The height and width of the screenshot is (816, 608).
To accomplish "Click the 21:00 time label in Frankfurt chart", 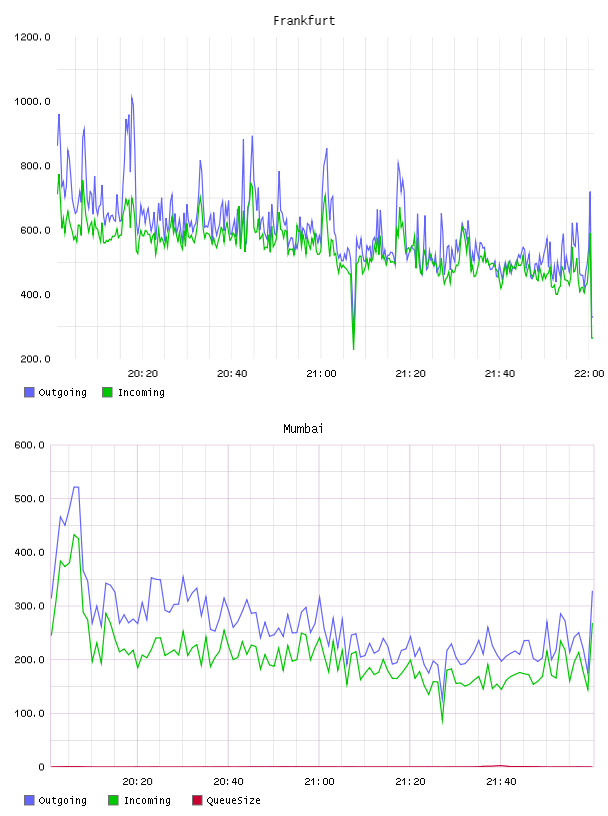I will pyautogui.click(x=321, y=374).
